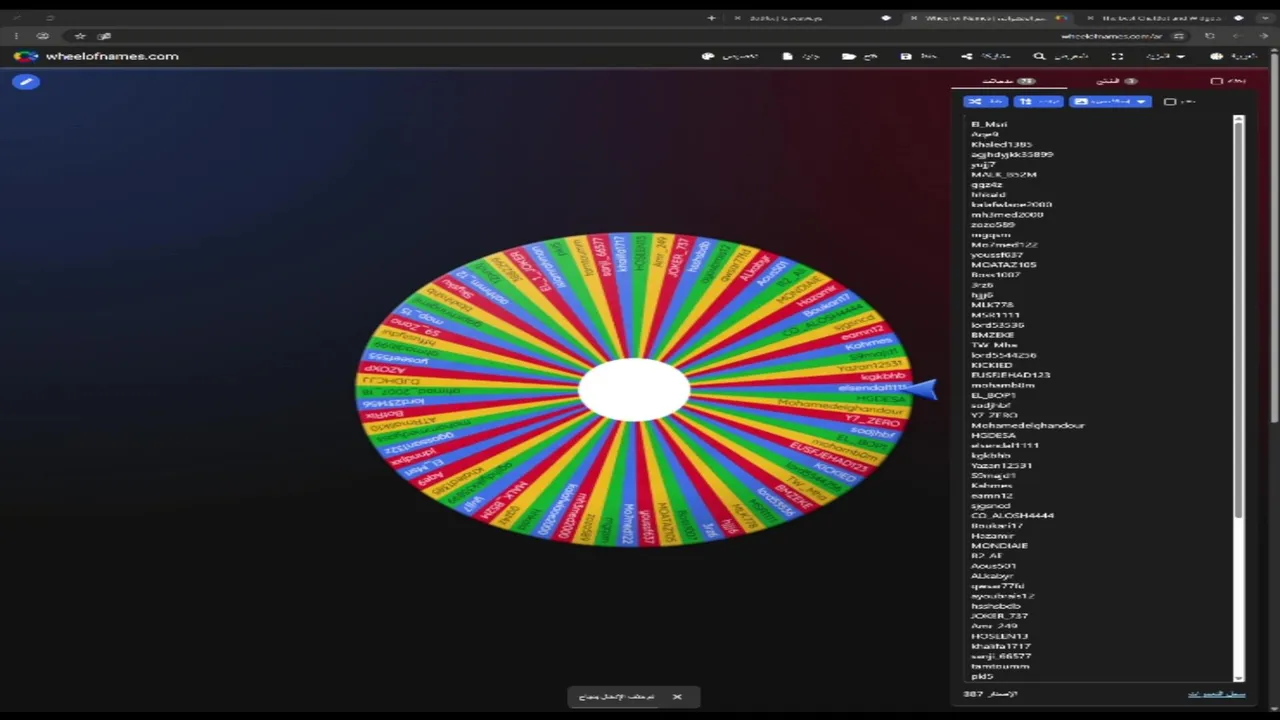Switch to the Results tab

point(1116,81)
